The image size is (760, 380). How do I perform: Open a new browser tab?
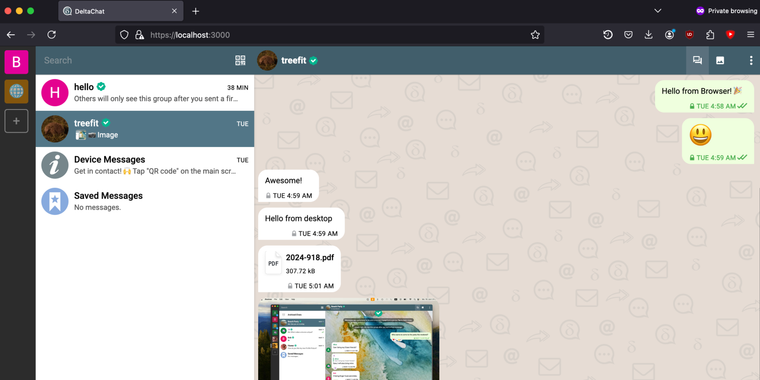coord(195,11)
